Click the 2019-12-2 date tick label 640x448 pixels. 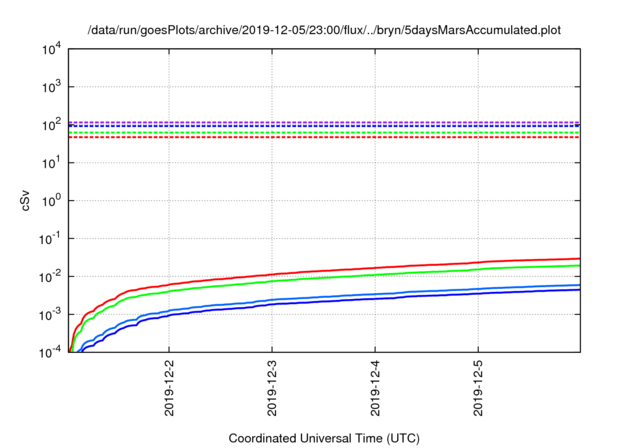tap(169, 388)
